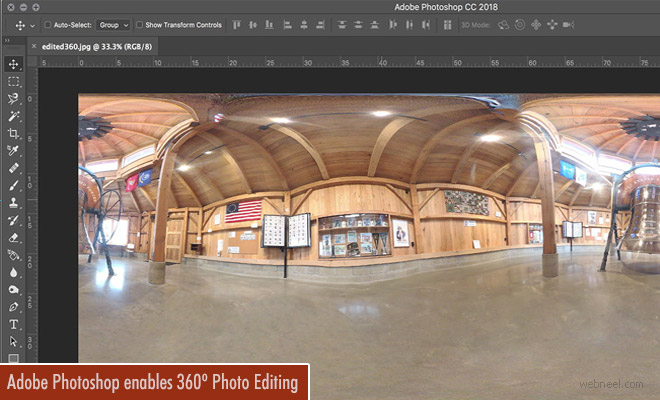
Task: Click the Auto-Align Layers icon
Action: (447, 25)
